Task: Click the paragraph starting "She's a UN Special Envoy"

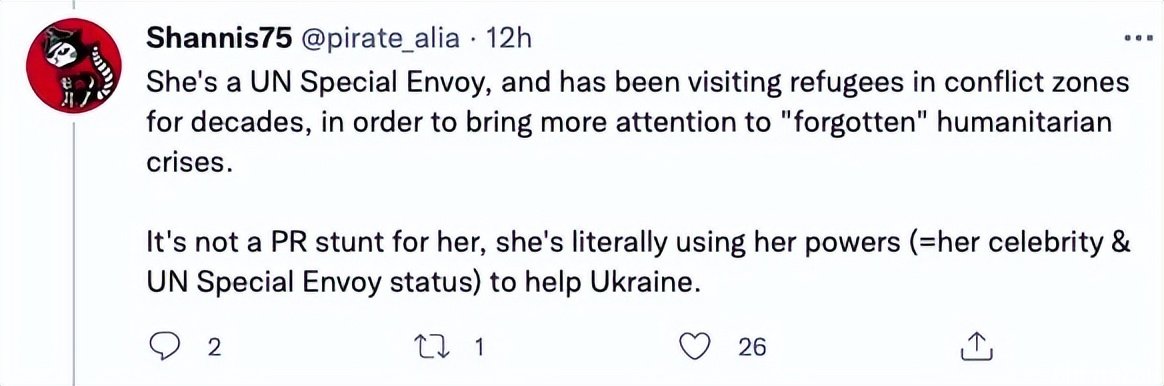Action: tap(638, 123)
